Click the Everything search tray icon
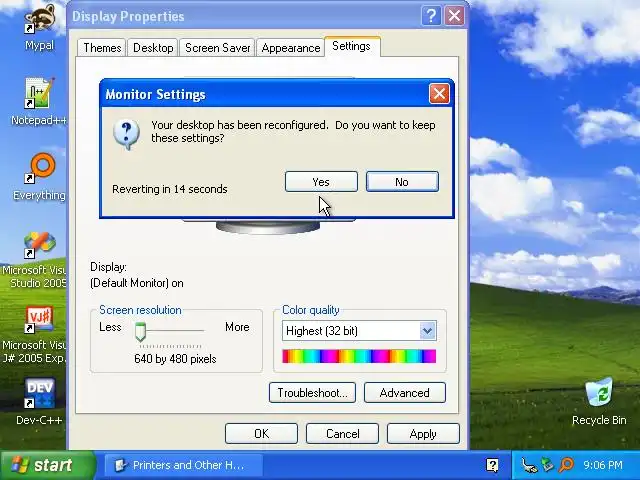The height and width of the screenshot is (480, 640). [x=567, y=465]
